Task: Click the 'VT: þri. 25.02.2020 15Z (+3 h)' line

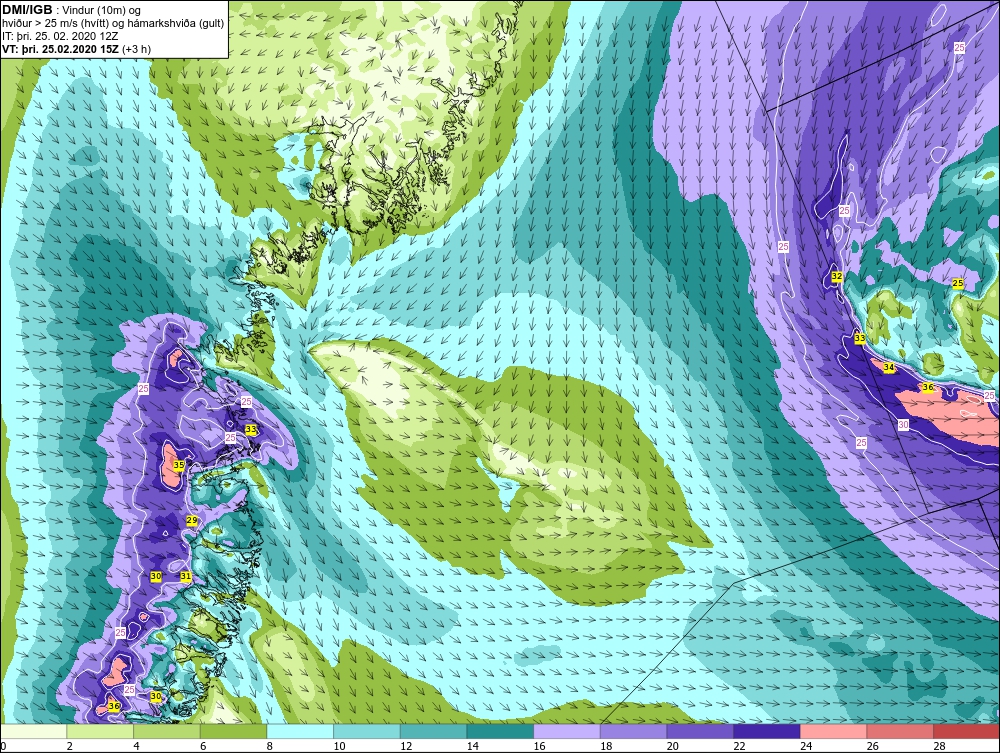Action: (x=77, y=49)
